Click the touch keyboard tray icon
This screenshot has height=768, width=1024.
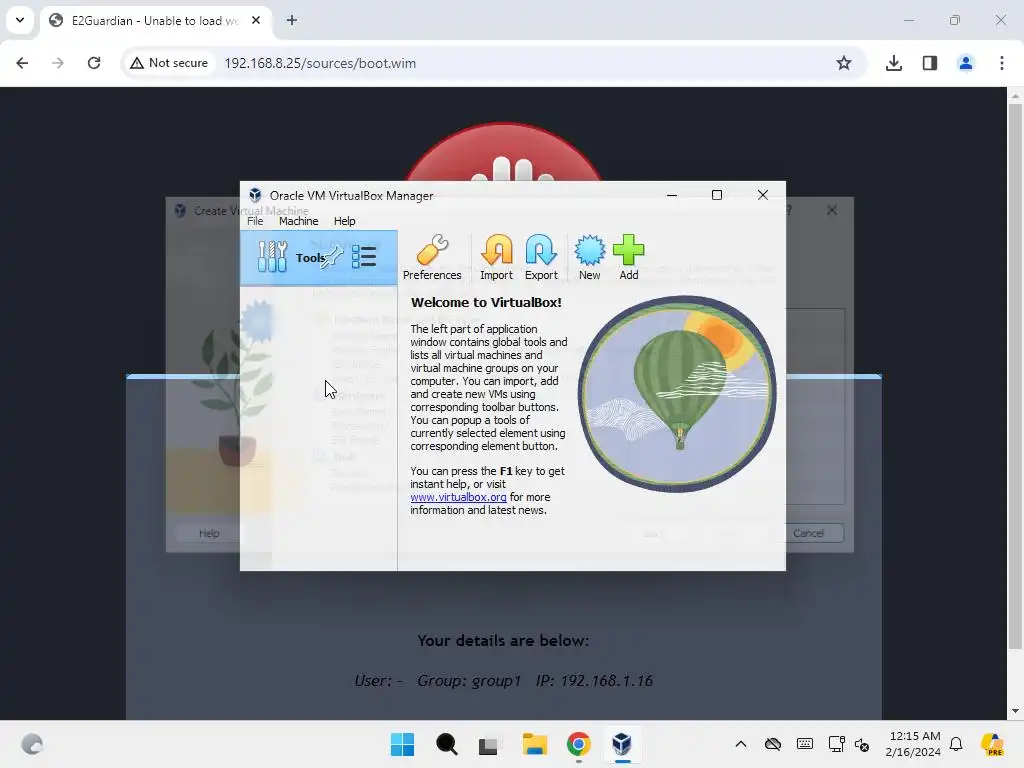[805, 744]
